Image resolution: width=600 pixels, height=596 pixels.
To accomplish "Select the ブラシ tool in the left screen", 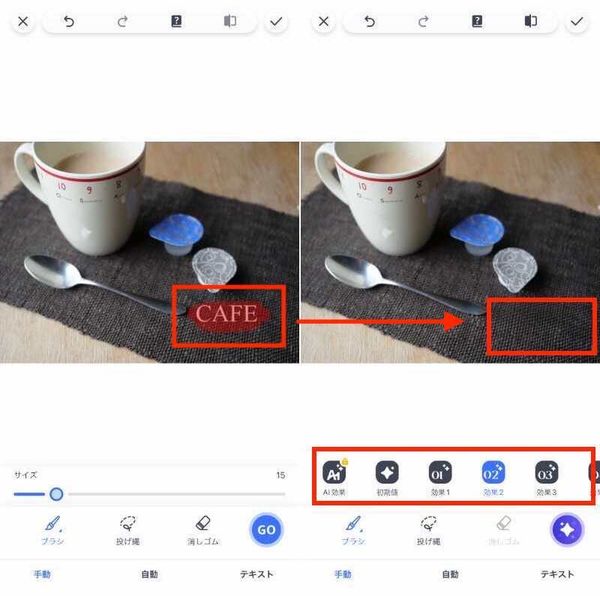I will (52, 530).
